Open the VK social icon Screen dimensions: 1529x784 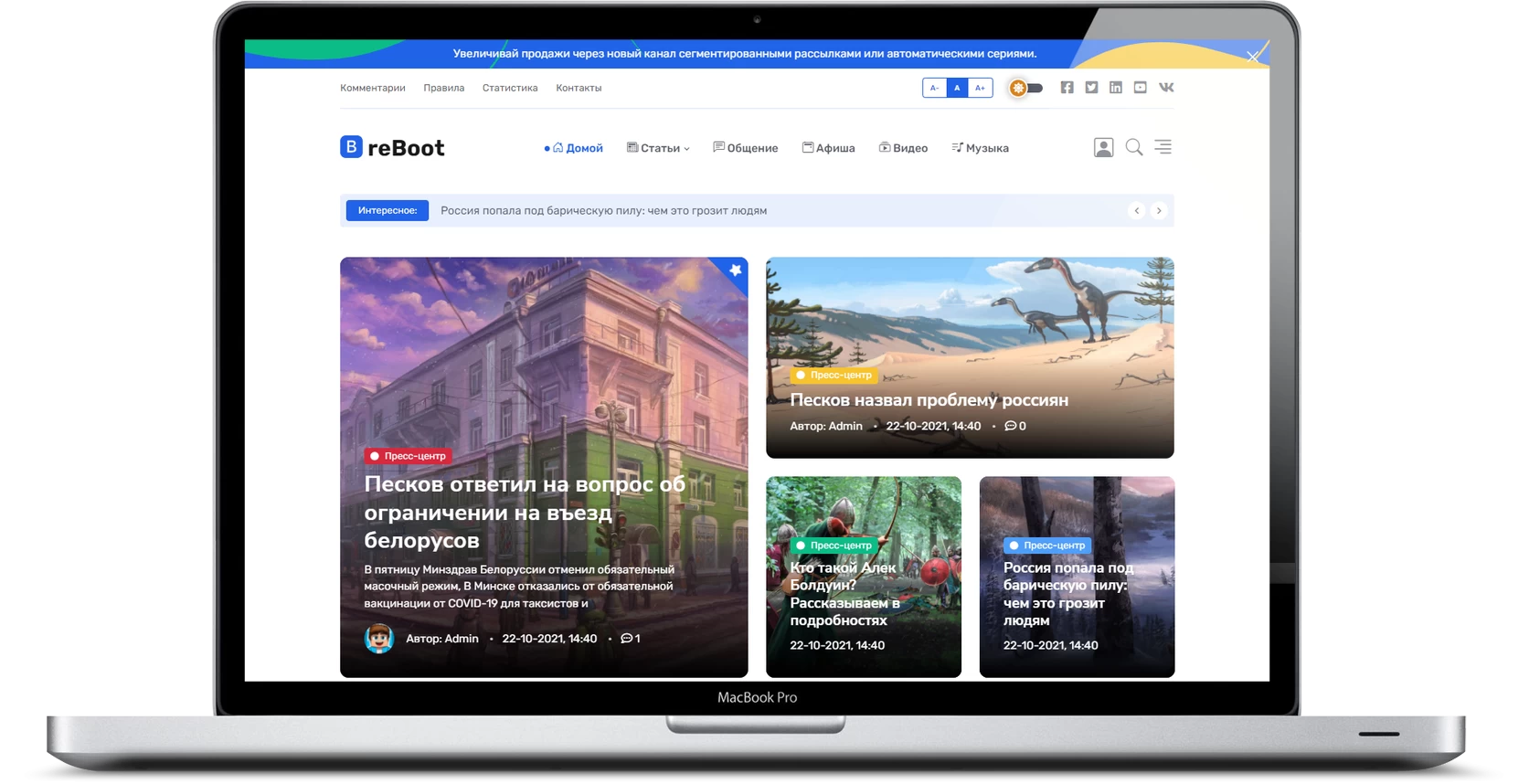pos(1166,88)
